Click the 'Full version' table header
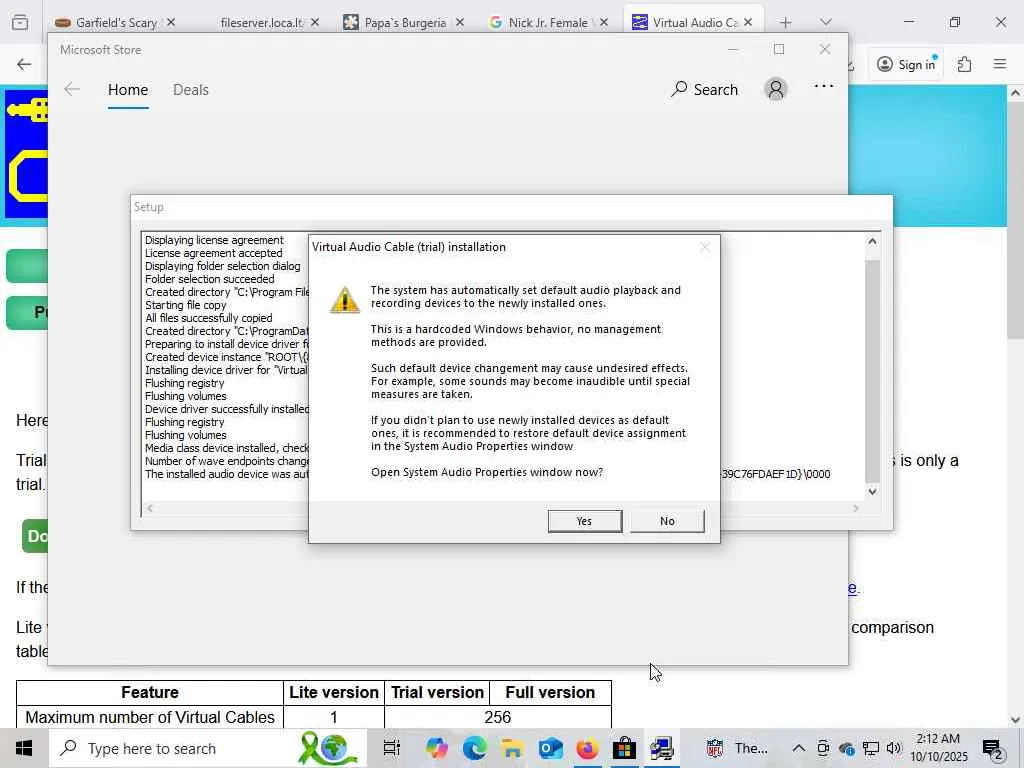This screenshot has width=1024, height=768. (x=550, y=692)
